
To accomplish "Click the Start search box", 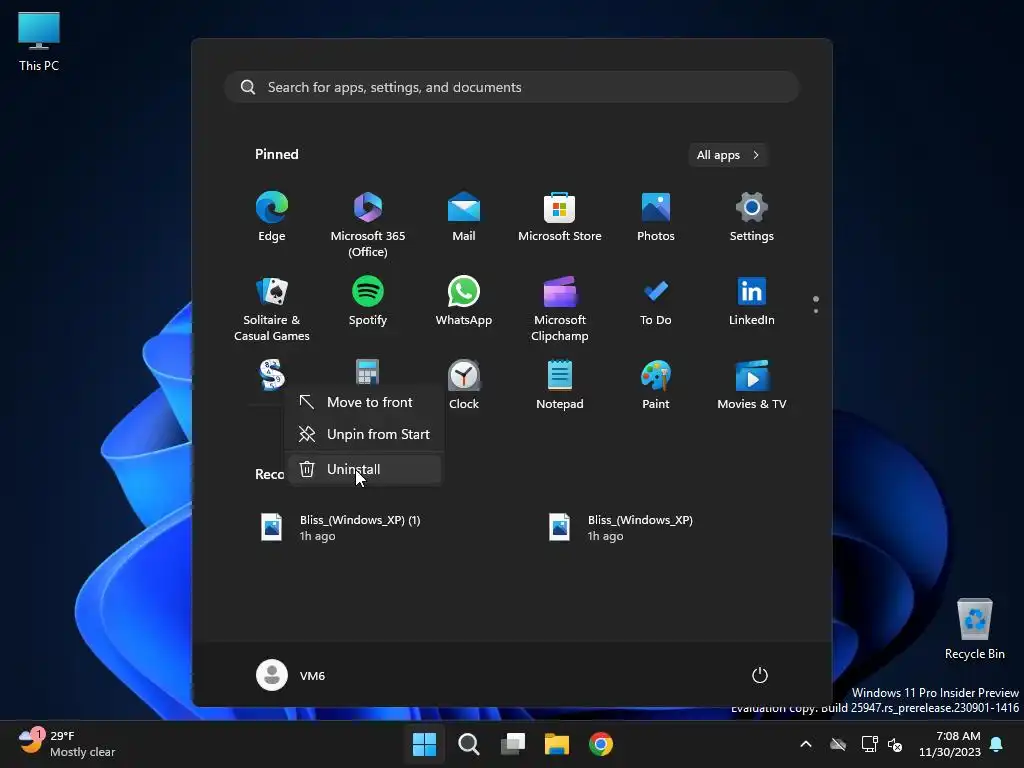I will click(x=512, y=87).
